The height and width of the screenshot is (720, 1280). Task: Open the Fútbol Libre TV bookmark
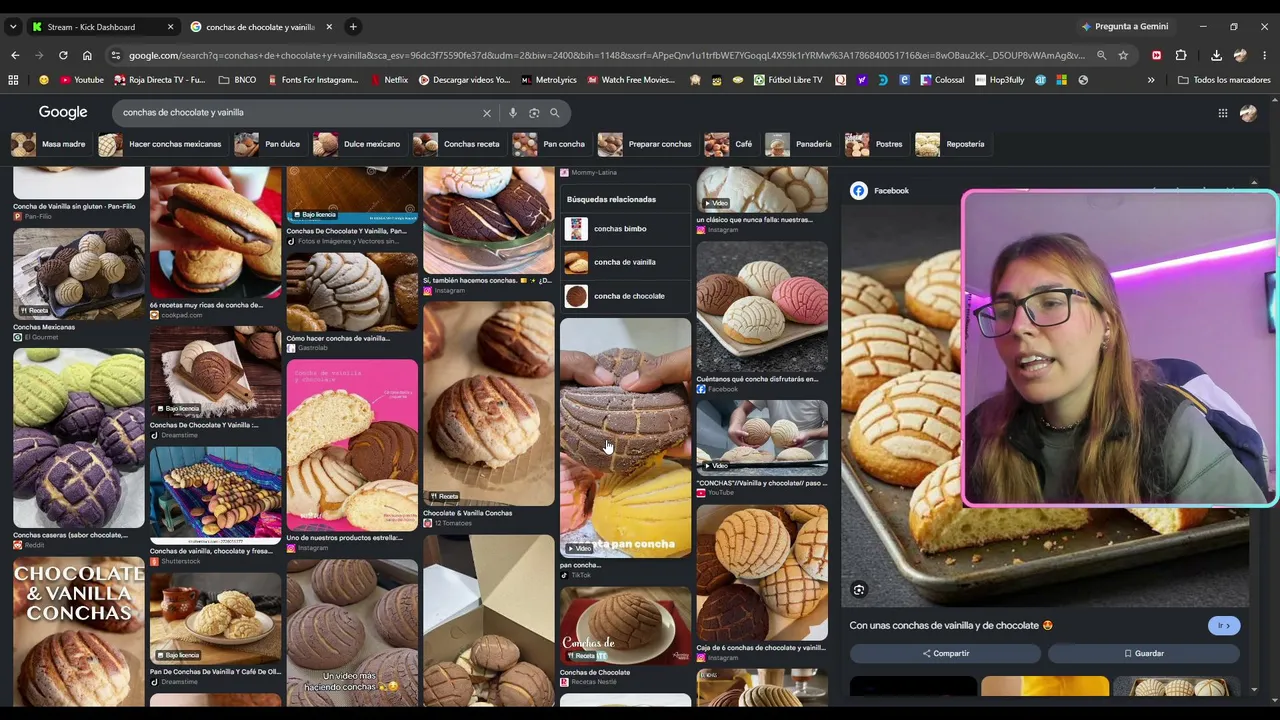(x=788, y=80)
